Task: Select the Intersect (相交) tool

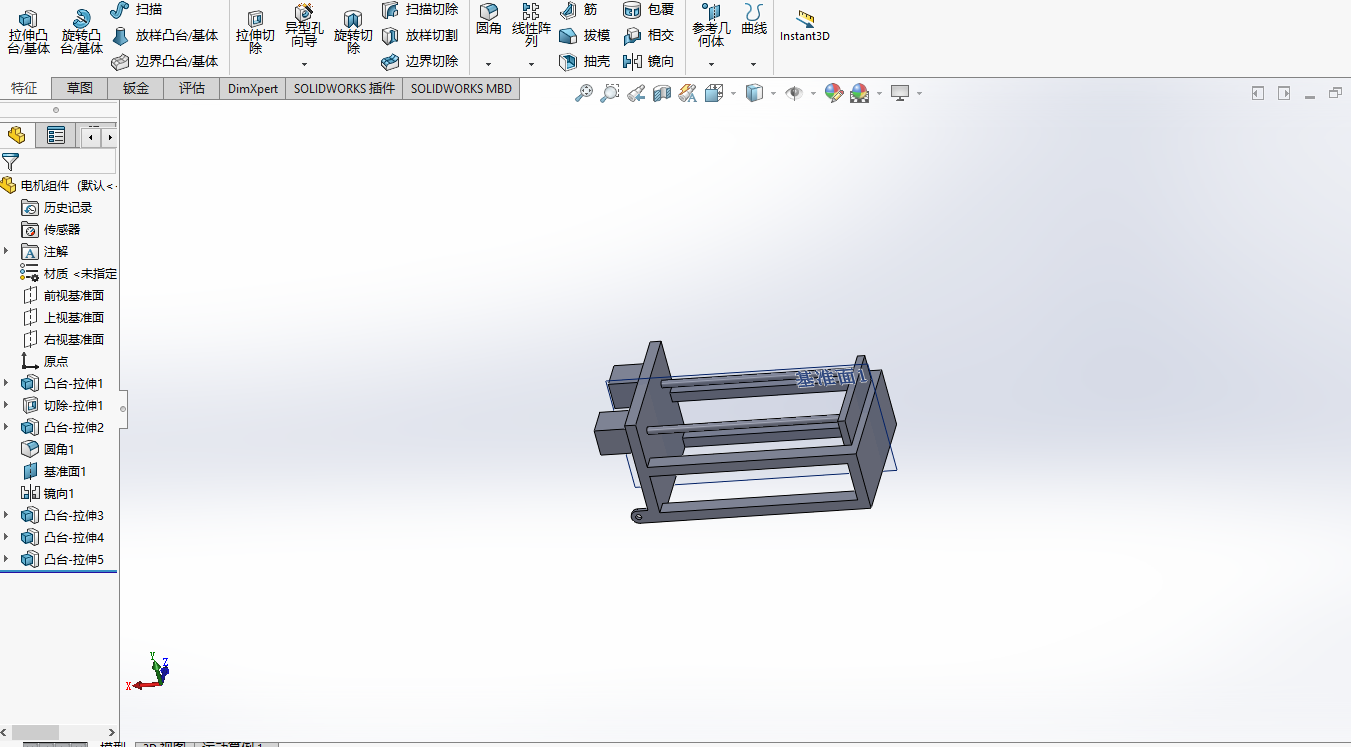Action: pos(648,35)
